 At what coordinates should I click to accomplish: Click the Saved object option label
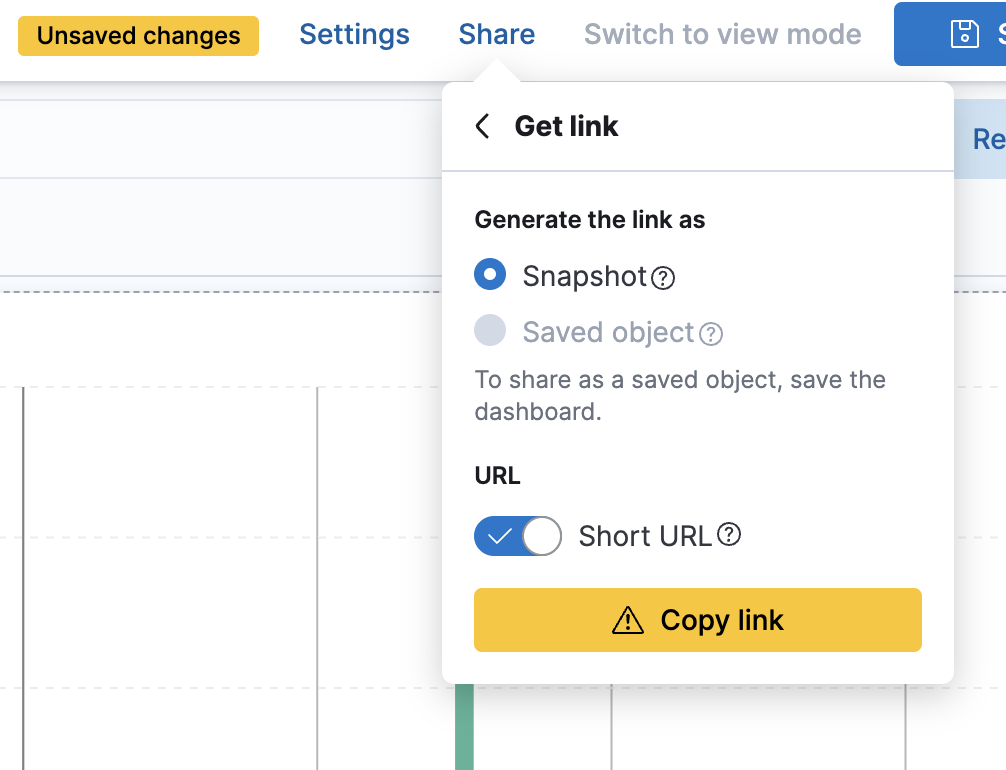pos(608,332)
